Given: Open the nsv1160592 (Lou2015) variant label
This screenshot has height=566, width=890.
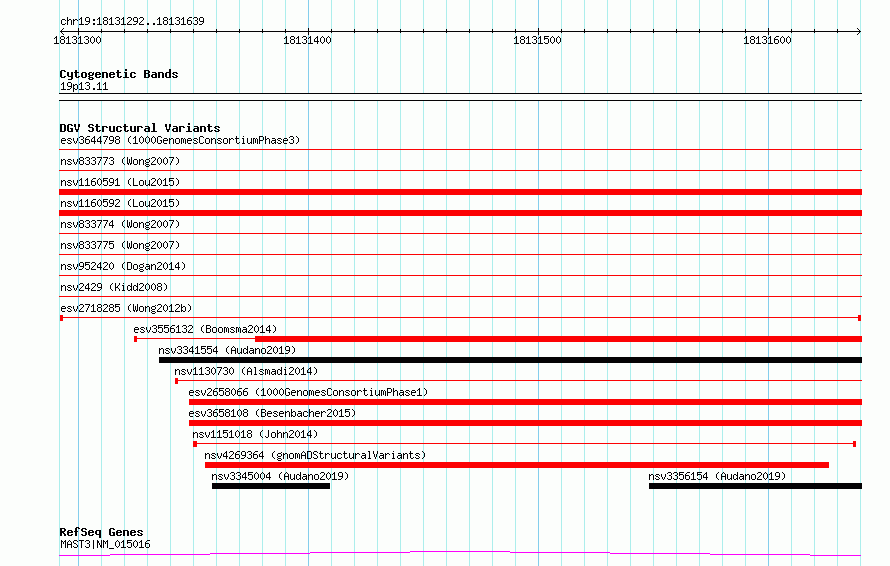Looking at the screenshot, I should point(120,203).
